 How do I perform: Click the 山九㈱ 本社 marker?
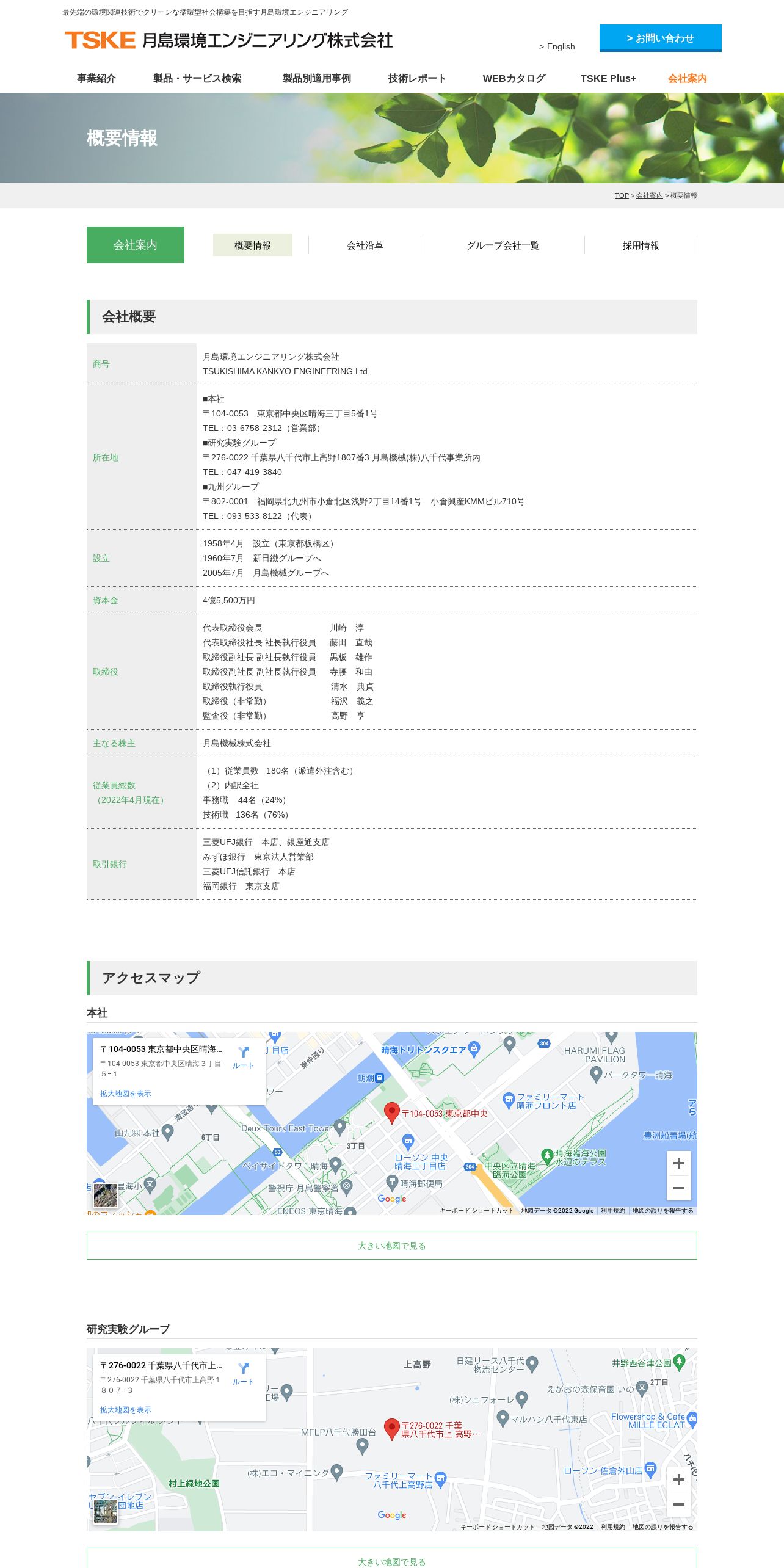[167, 1132]
